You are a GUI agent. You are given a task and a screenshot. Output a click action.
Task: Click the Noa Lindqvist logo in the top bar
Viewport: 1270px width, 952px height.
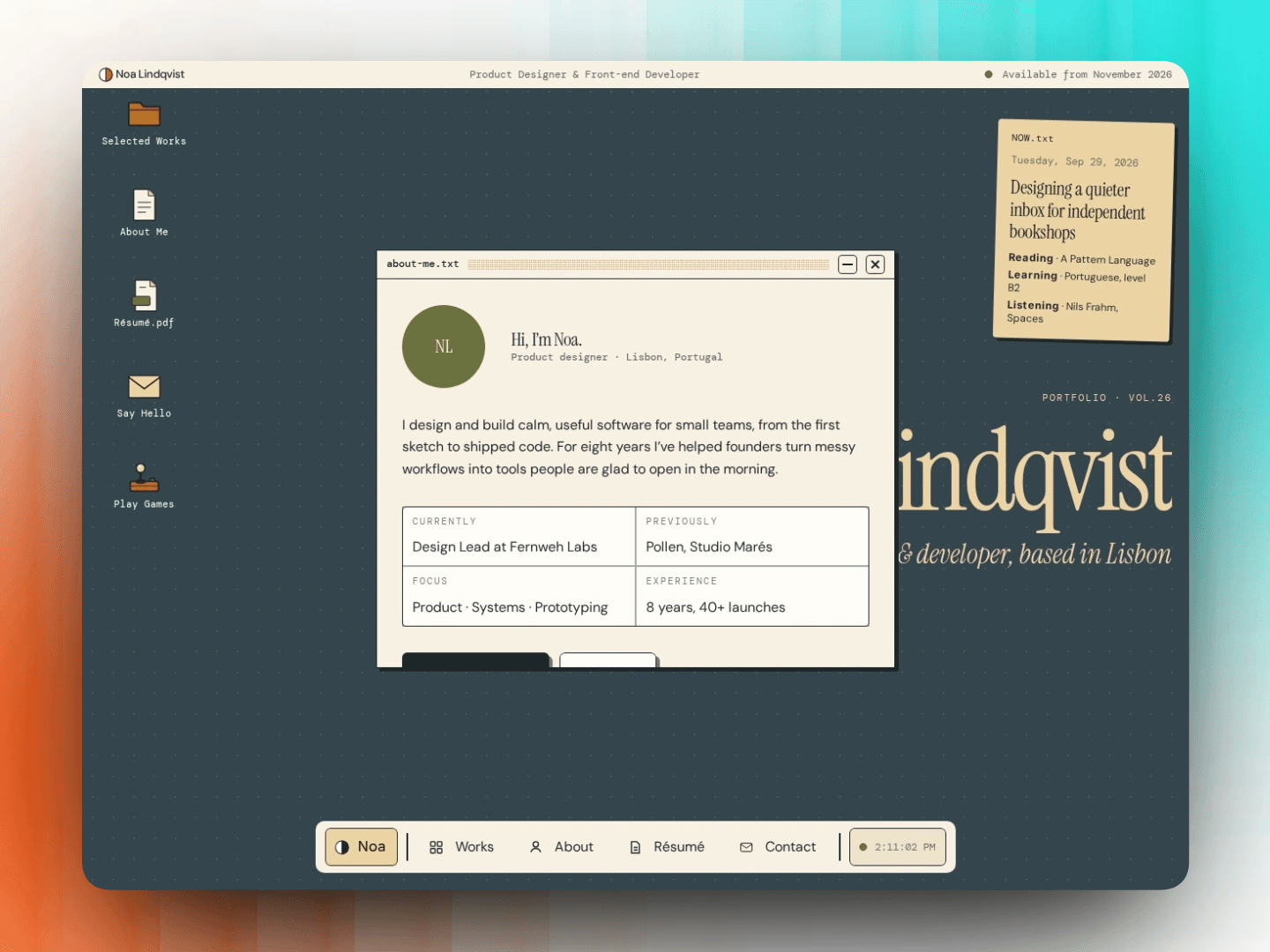[142, 75]
